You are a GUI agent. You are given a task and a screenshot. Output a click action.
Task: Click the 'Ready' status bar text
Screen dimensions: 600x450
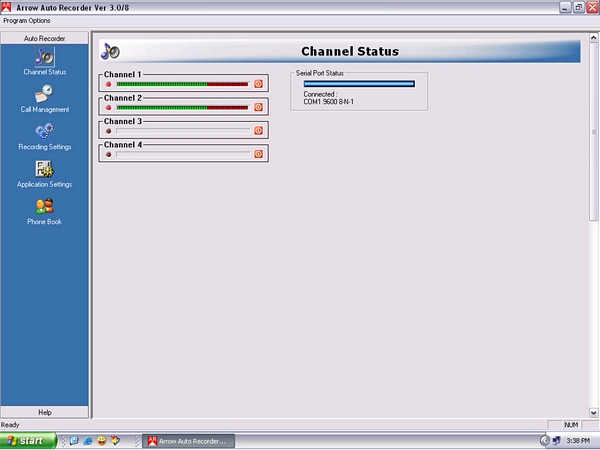tap(10, 425)
